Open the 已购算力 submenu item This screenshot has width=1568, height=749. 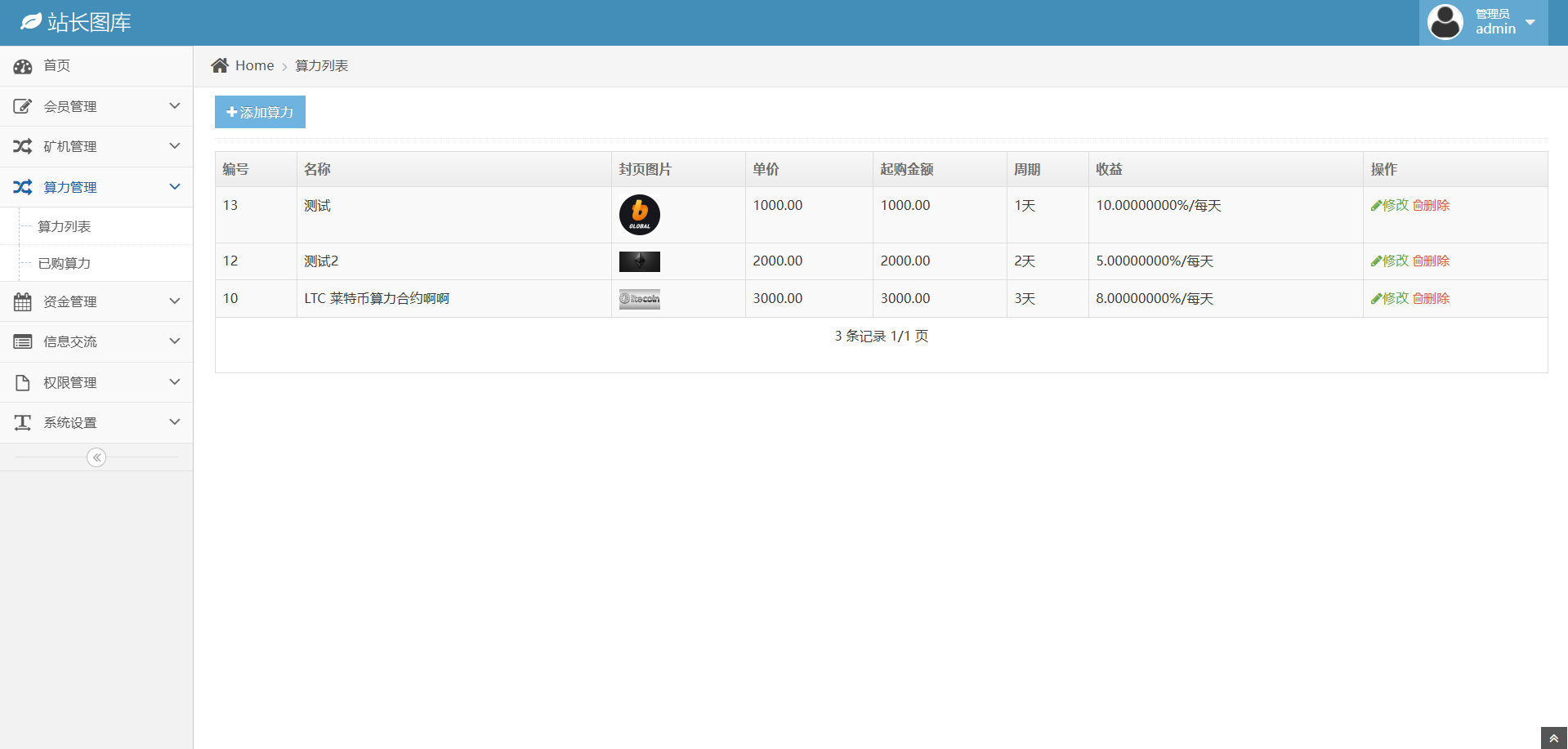65,263
